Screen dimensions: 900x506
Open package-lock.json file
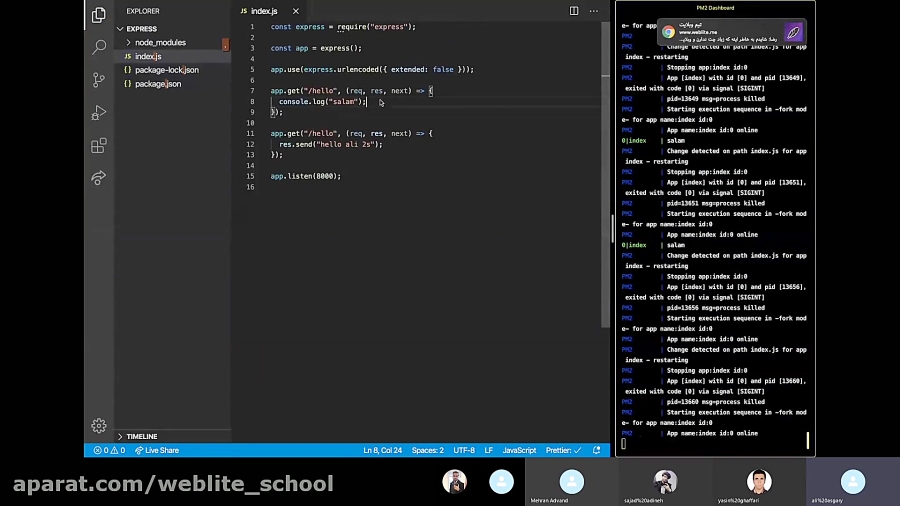(167, 70)
